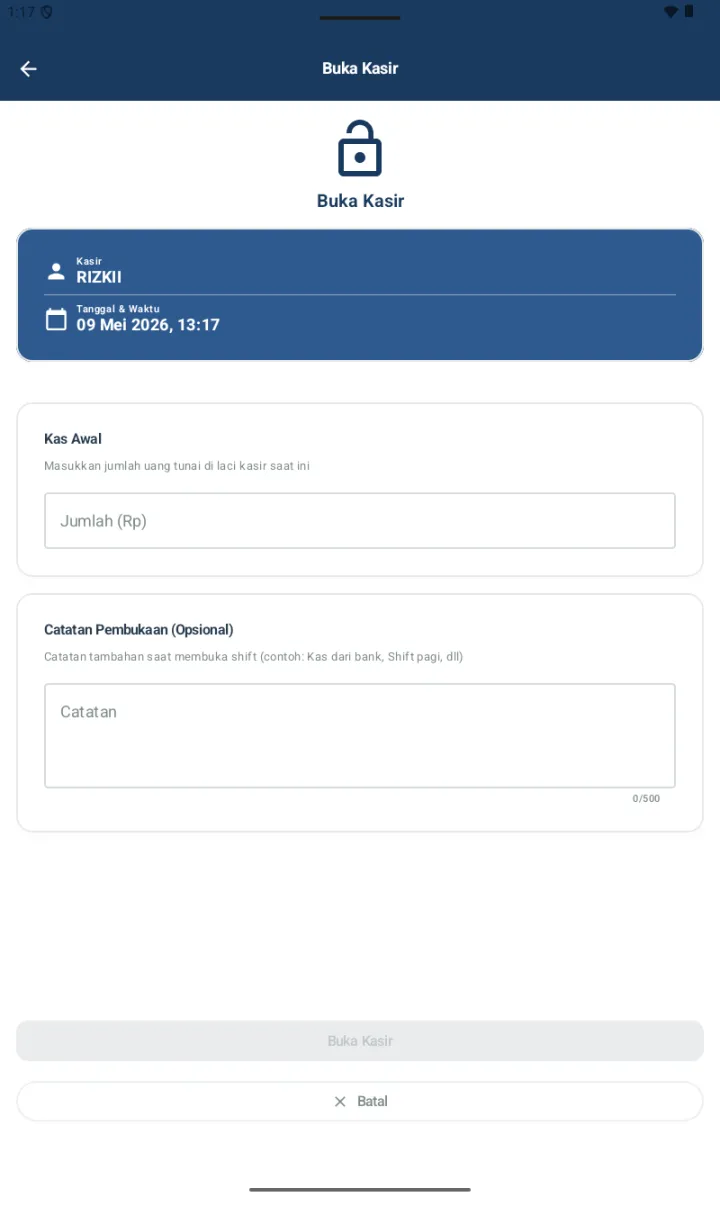Screen dimensions: 720x1206
Task: Tap the Kas Awal section title
Action: [73, 439]
